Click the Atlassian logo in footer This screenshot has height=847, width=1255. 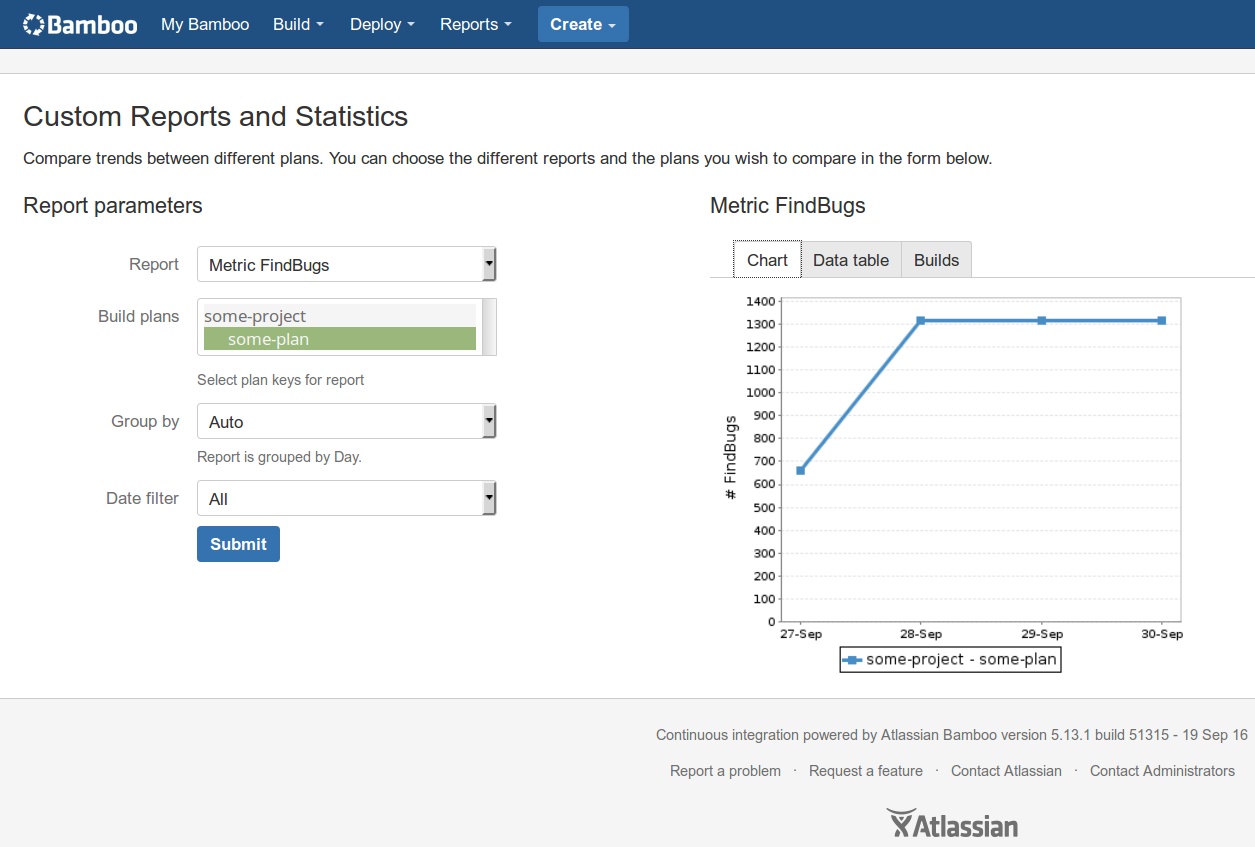coord(952,824)
